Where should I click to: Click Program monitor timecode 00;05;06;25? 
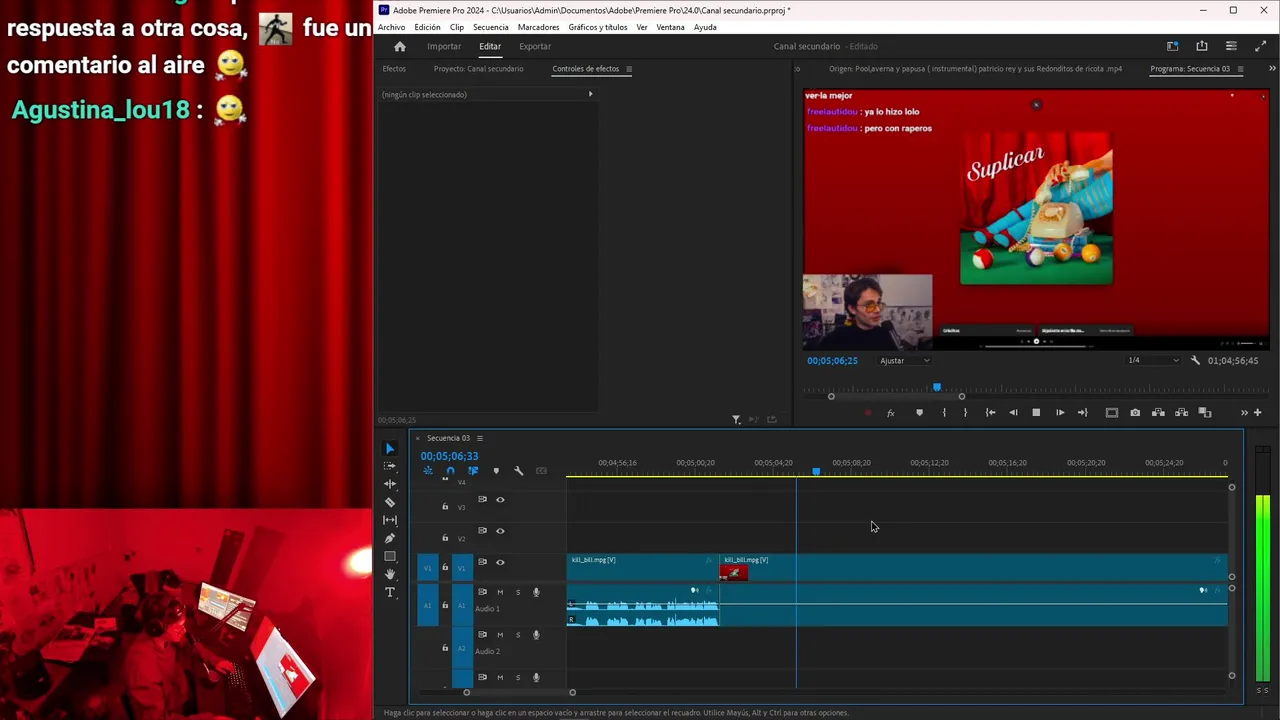(x=832, y=360)
